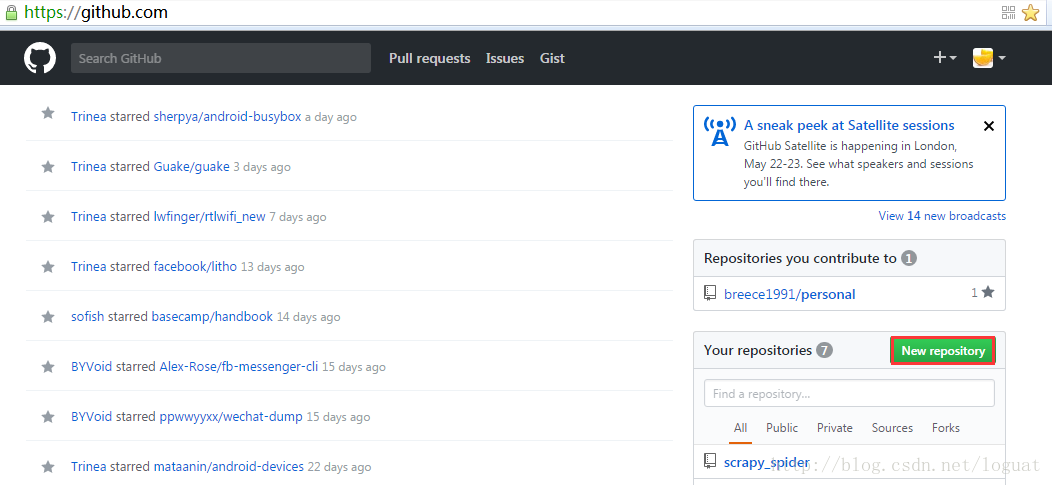Focus the Find a repository field
Viewport: 1052px width, 485px height.
click(849, 393)
